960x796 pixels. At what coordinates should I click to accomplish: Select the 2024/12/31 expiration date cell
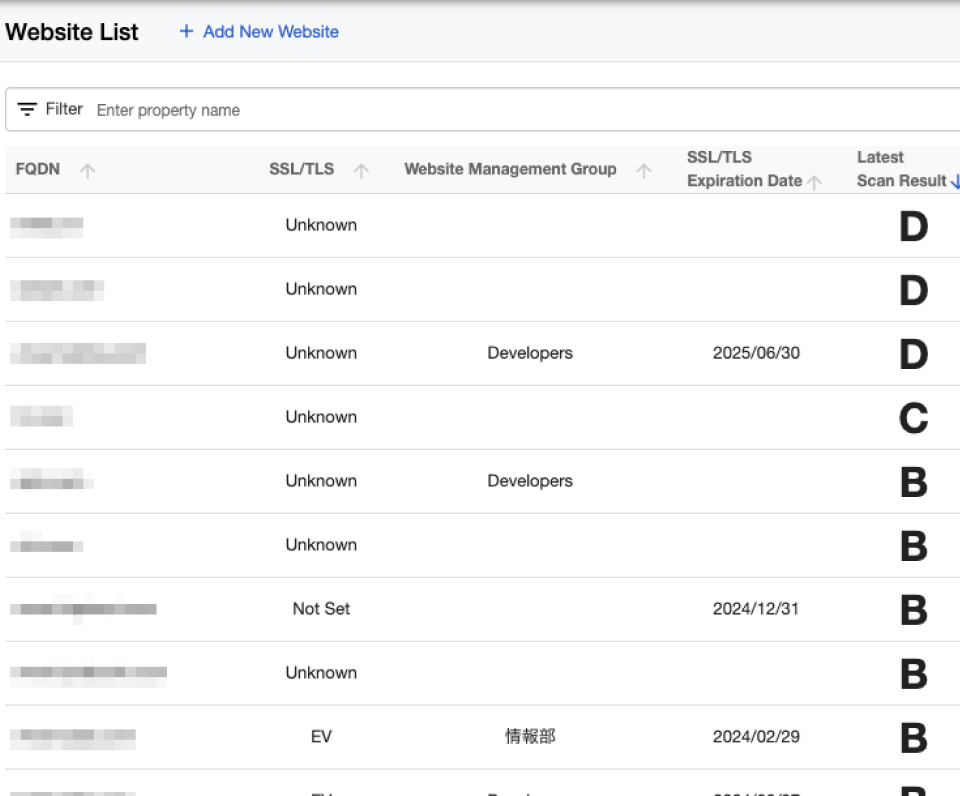coord(756,609)
